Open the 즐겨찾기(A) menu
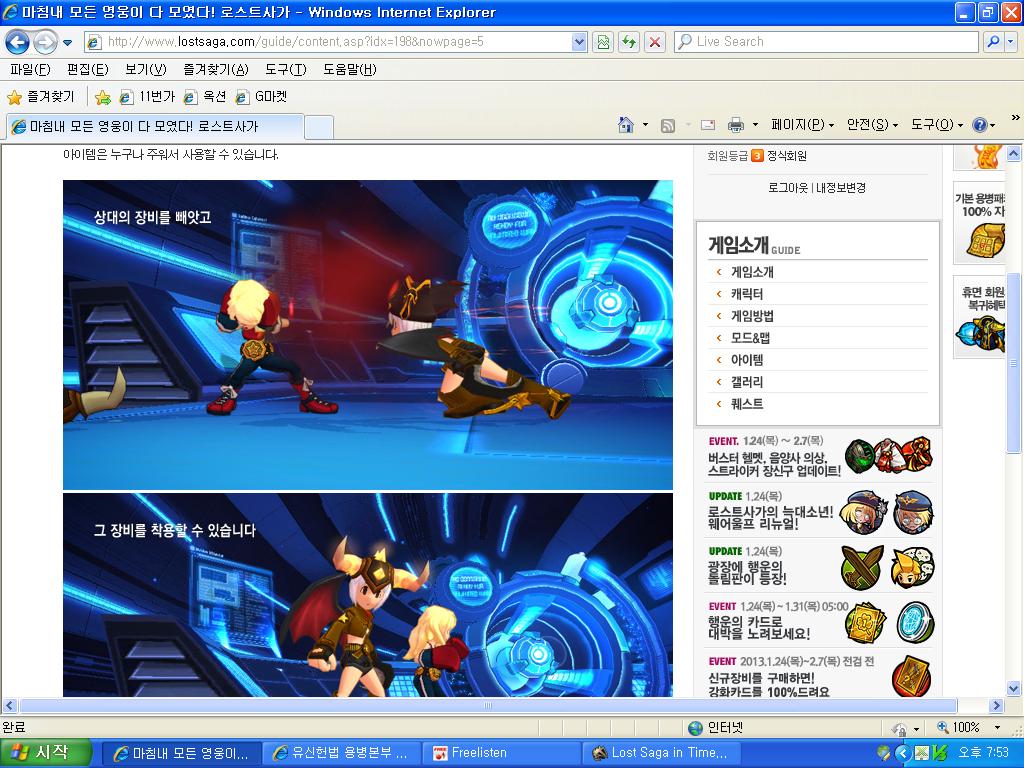The image size is (1024, 768). 216,69
